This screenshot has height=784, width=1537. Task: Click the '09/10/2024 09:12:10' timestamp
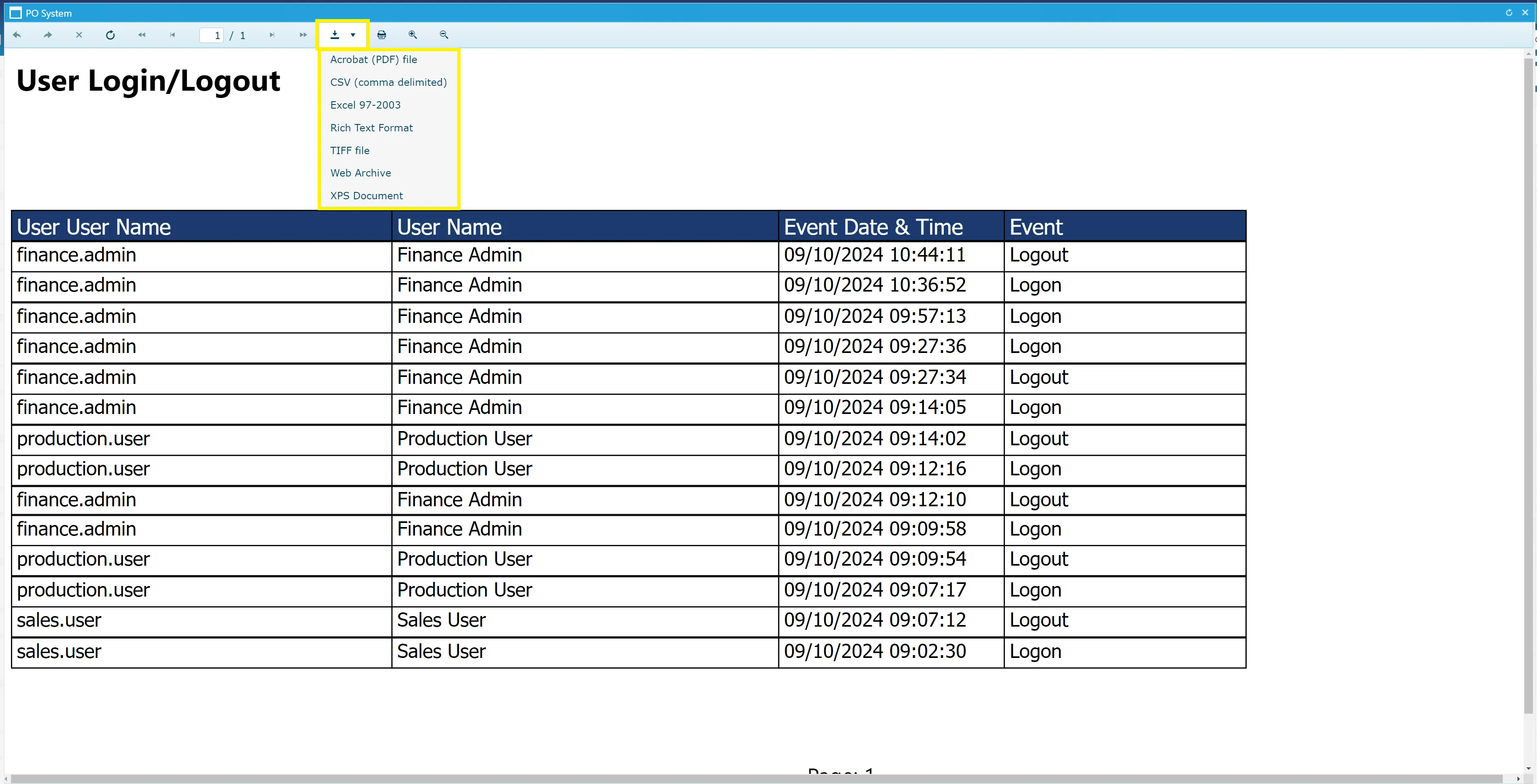pyautogui.click(x=875, y=500)
